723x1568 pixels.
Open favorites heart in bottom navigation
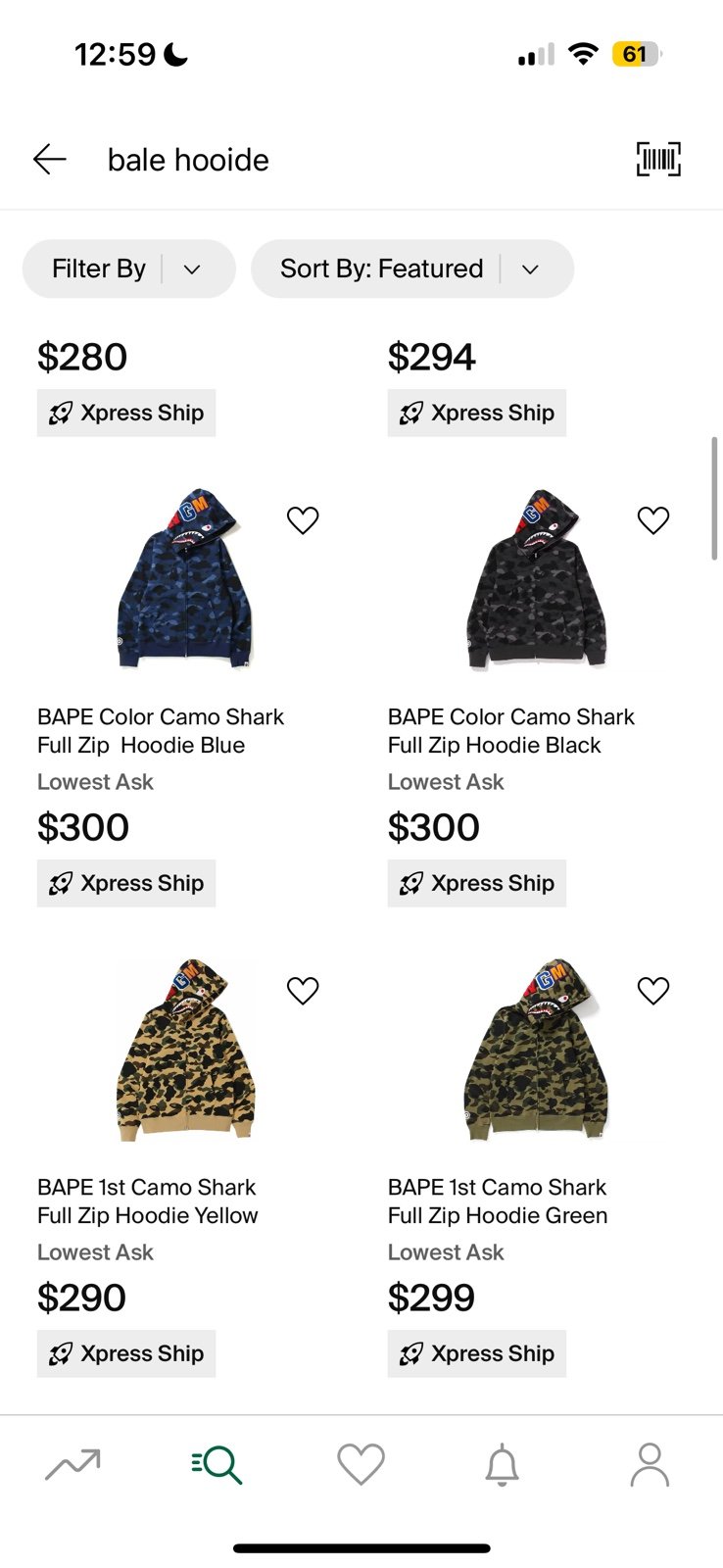click(x=361, y=1464)
